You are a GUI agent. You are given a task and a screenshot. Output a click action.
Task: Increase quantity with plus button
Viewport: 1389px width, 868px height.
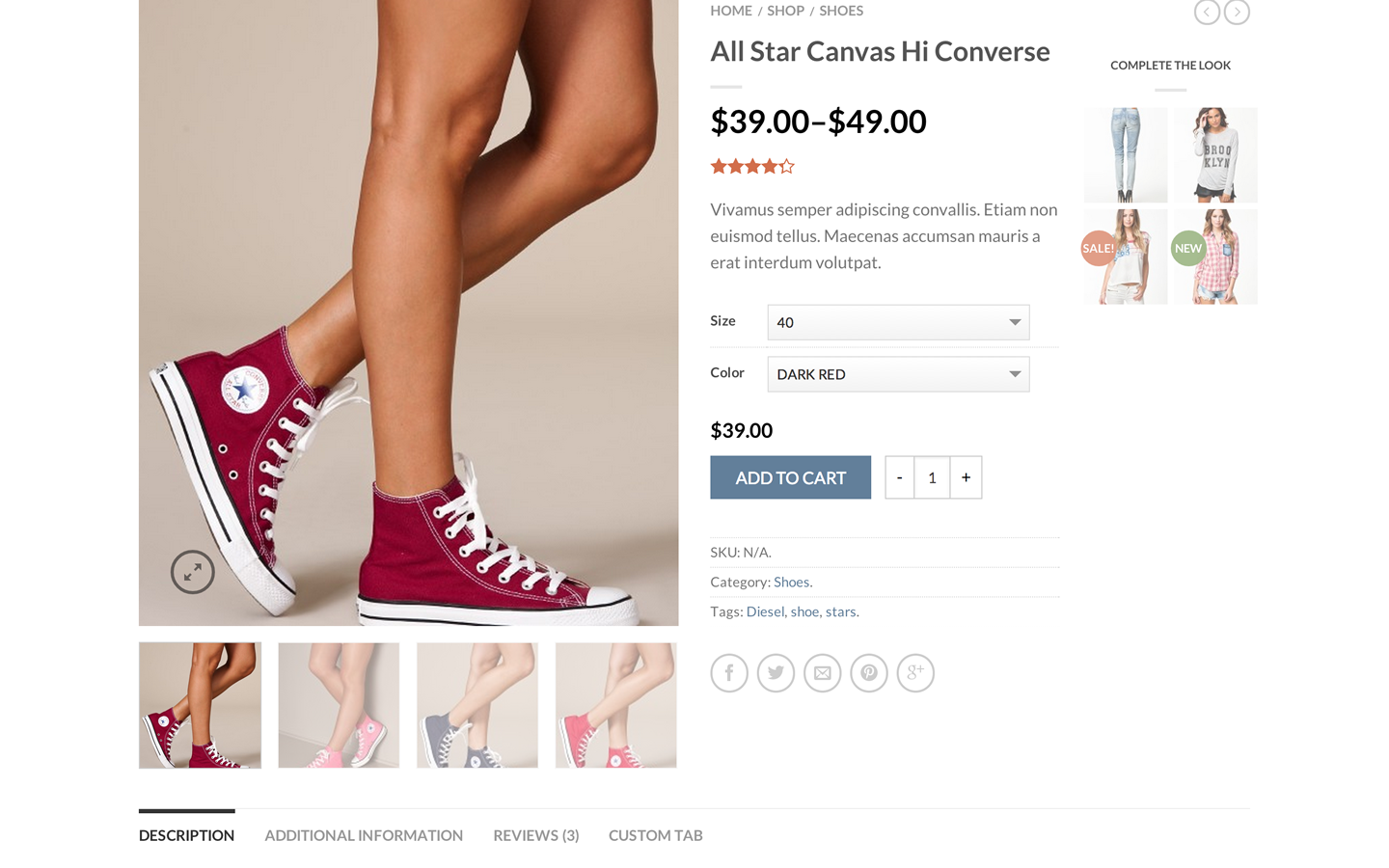966,477
